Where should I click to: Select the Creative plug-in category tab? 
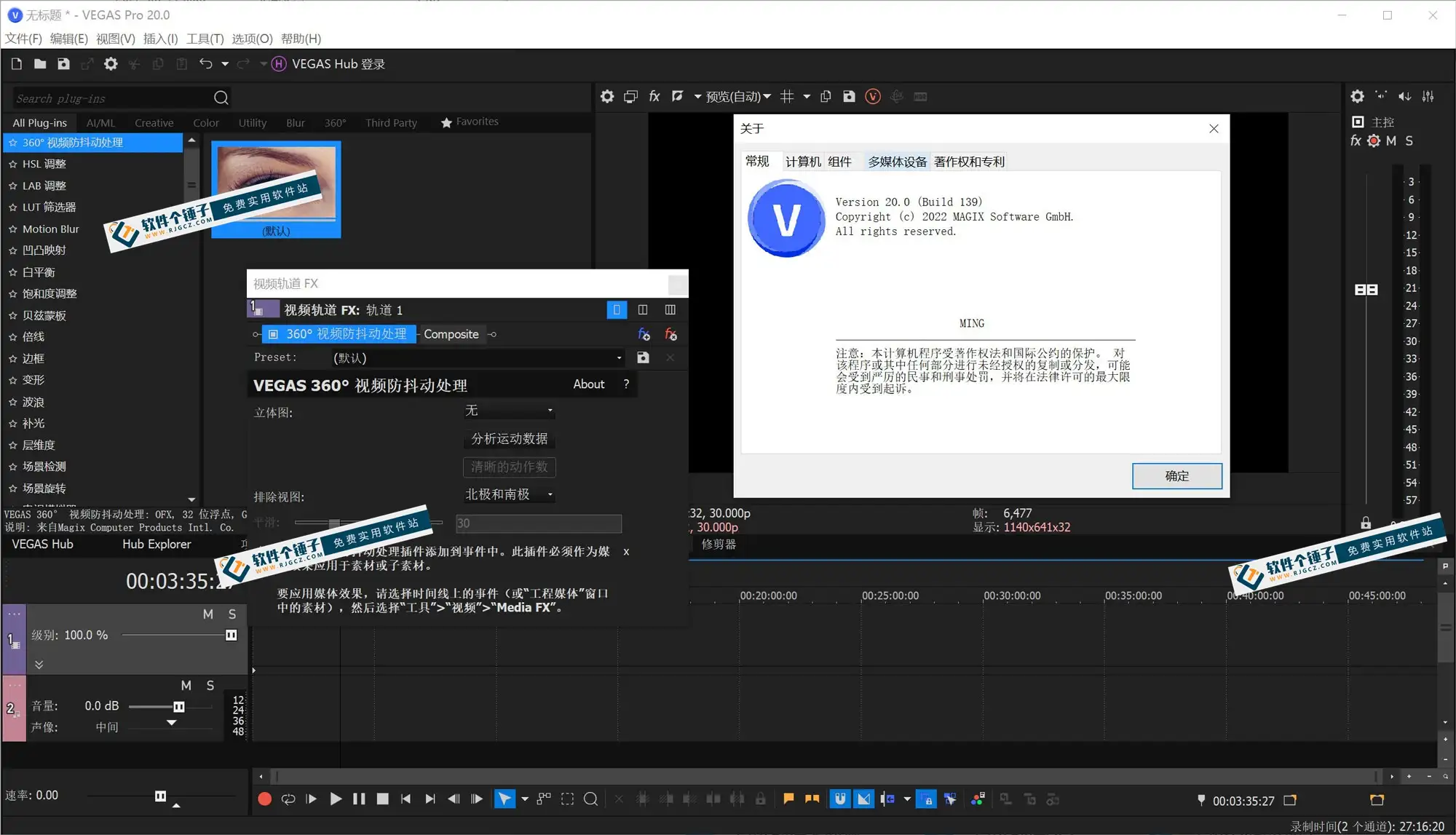(x=154, y=123)
